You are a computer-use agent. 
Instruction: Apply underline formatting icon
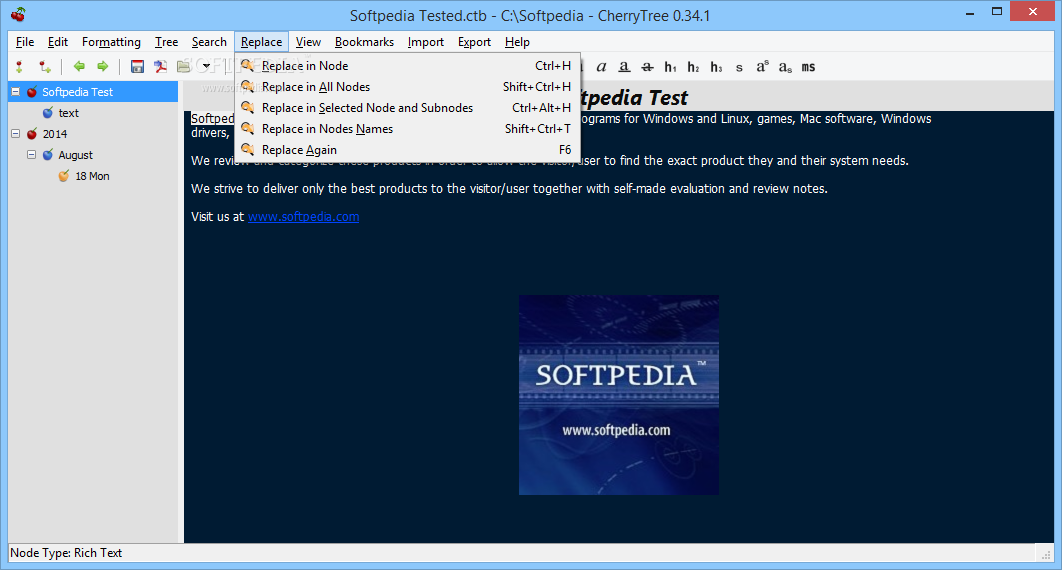point(624,66)
